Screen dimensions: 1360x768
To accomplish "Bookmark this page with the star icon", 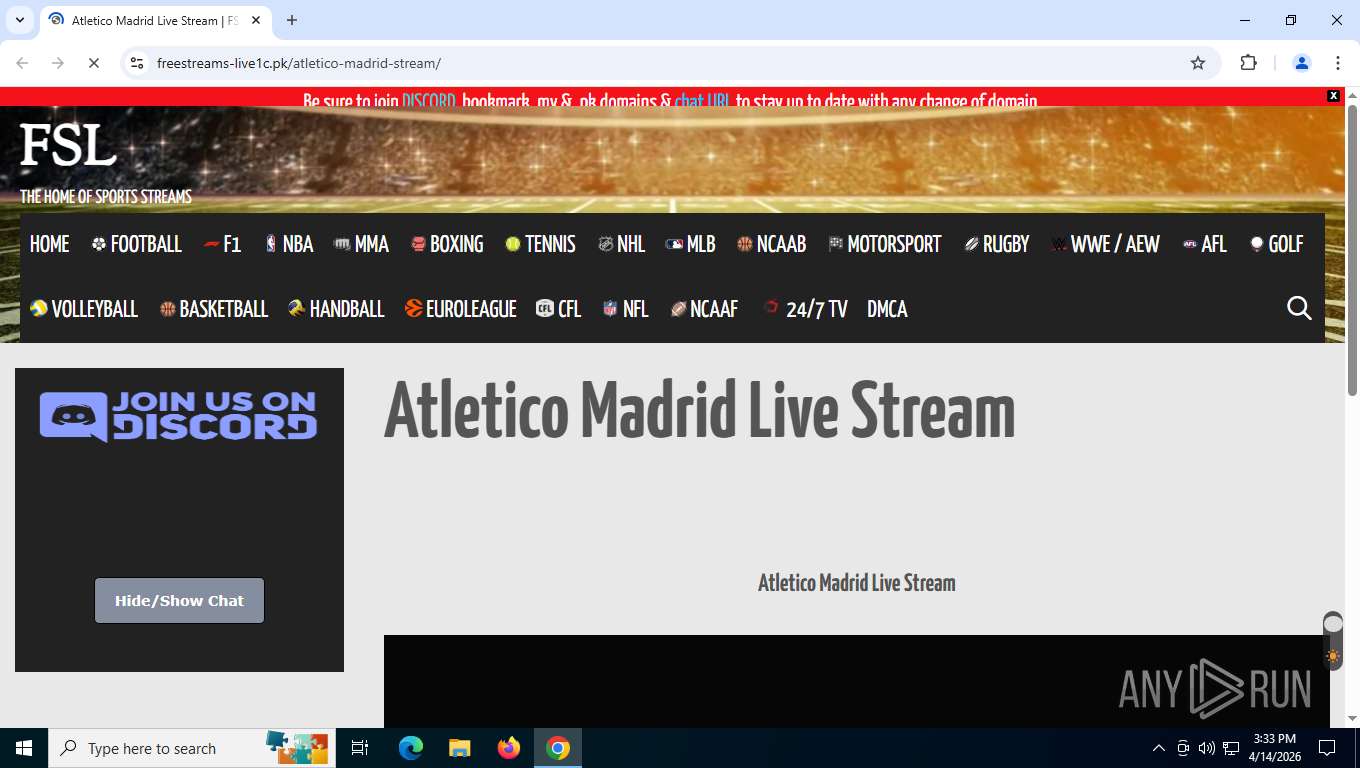I will (1197, 63).
